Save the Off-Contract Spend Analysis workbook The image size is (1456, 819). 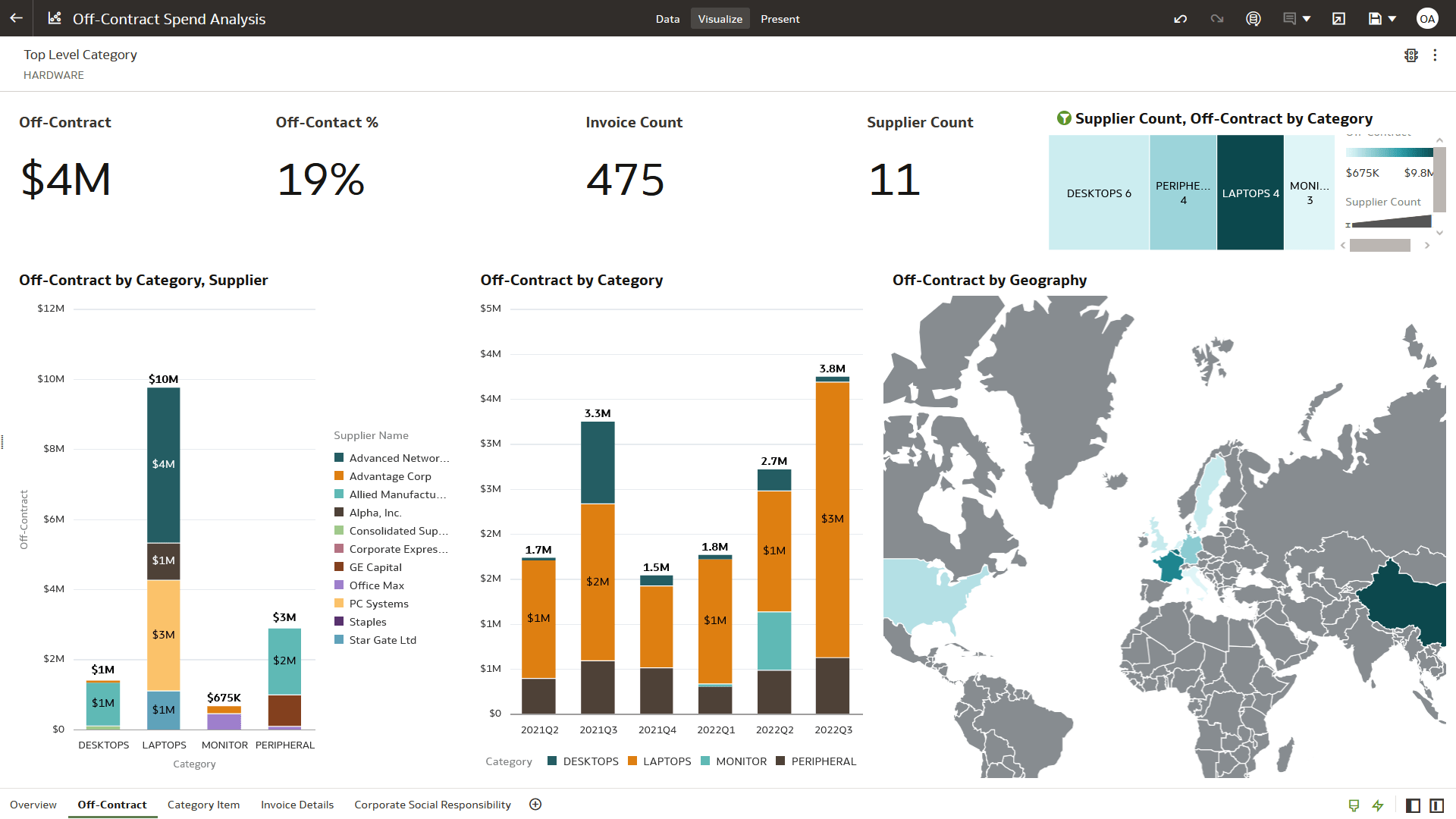1374,18
